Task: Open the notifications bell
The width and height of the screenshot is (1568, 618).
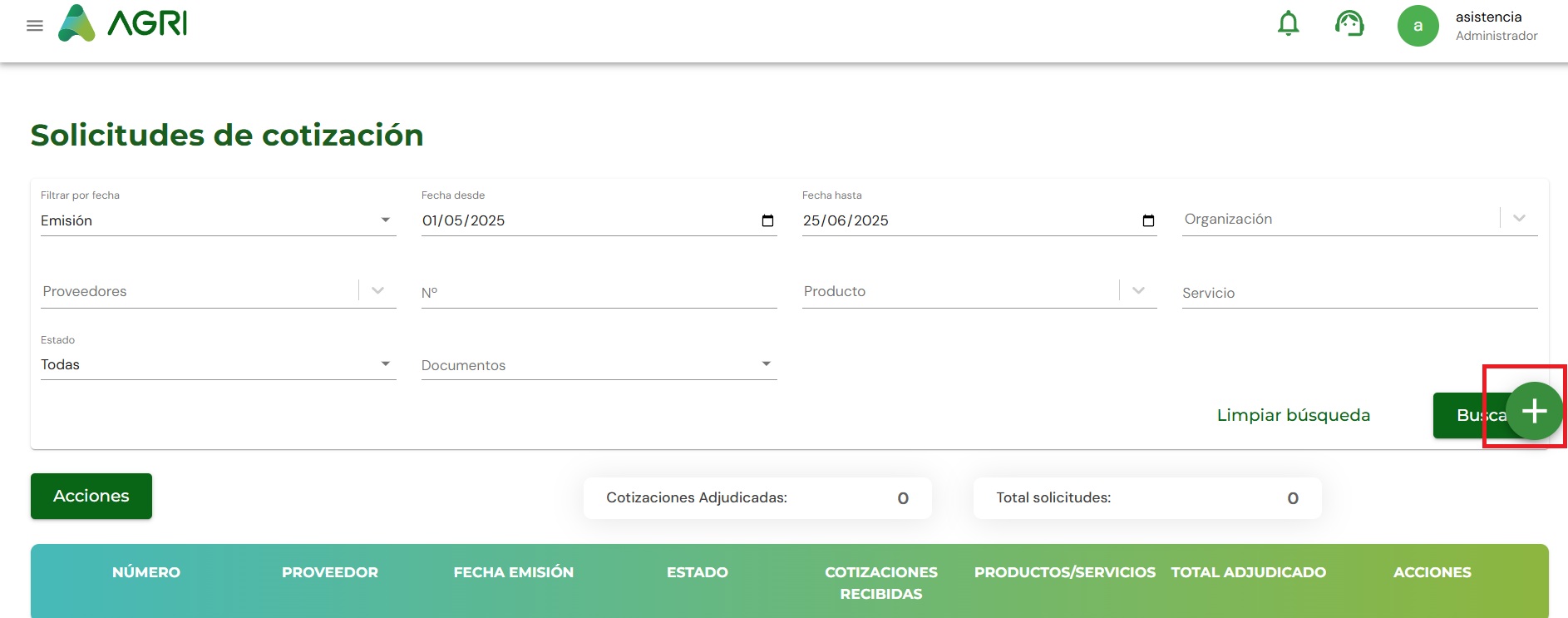Action: 1288,23
